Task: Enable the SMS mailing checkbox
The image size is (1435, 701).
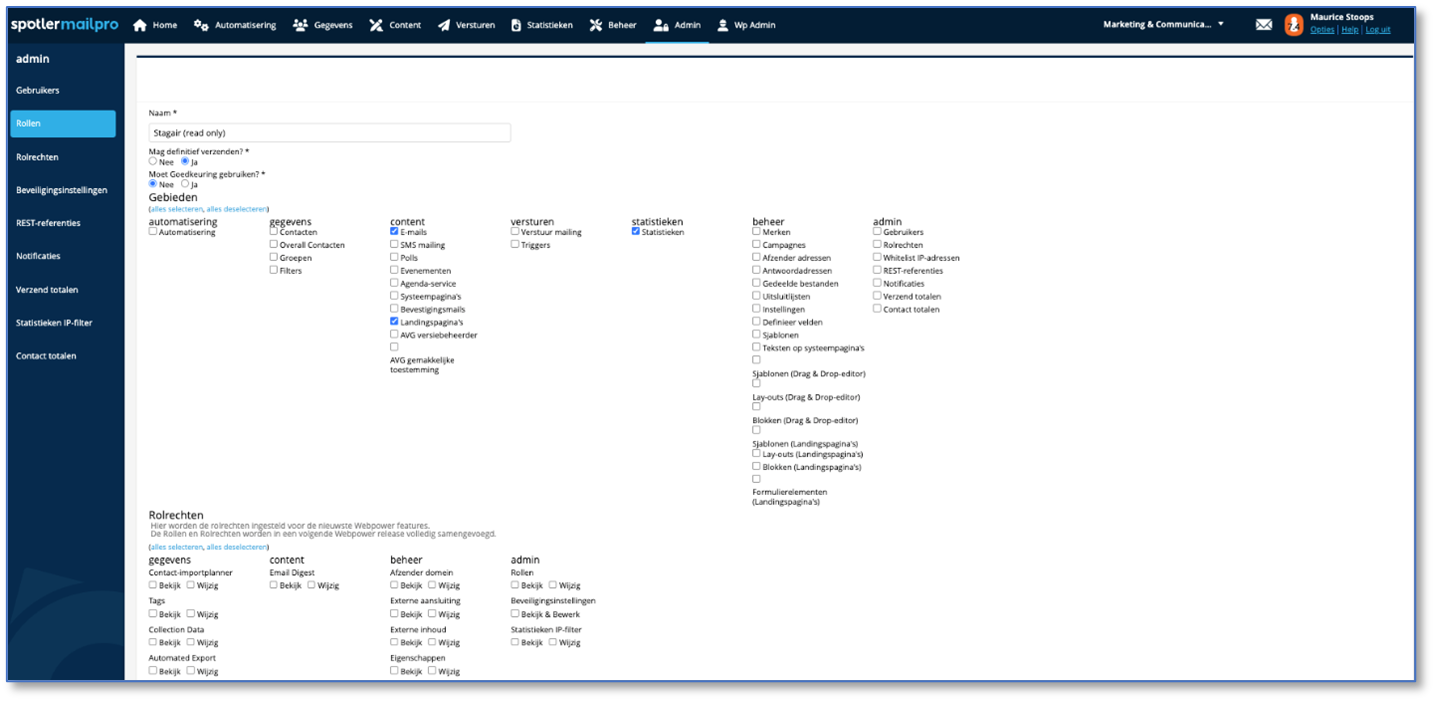Action: click(x=394, y=244)
